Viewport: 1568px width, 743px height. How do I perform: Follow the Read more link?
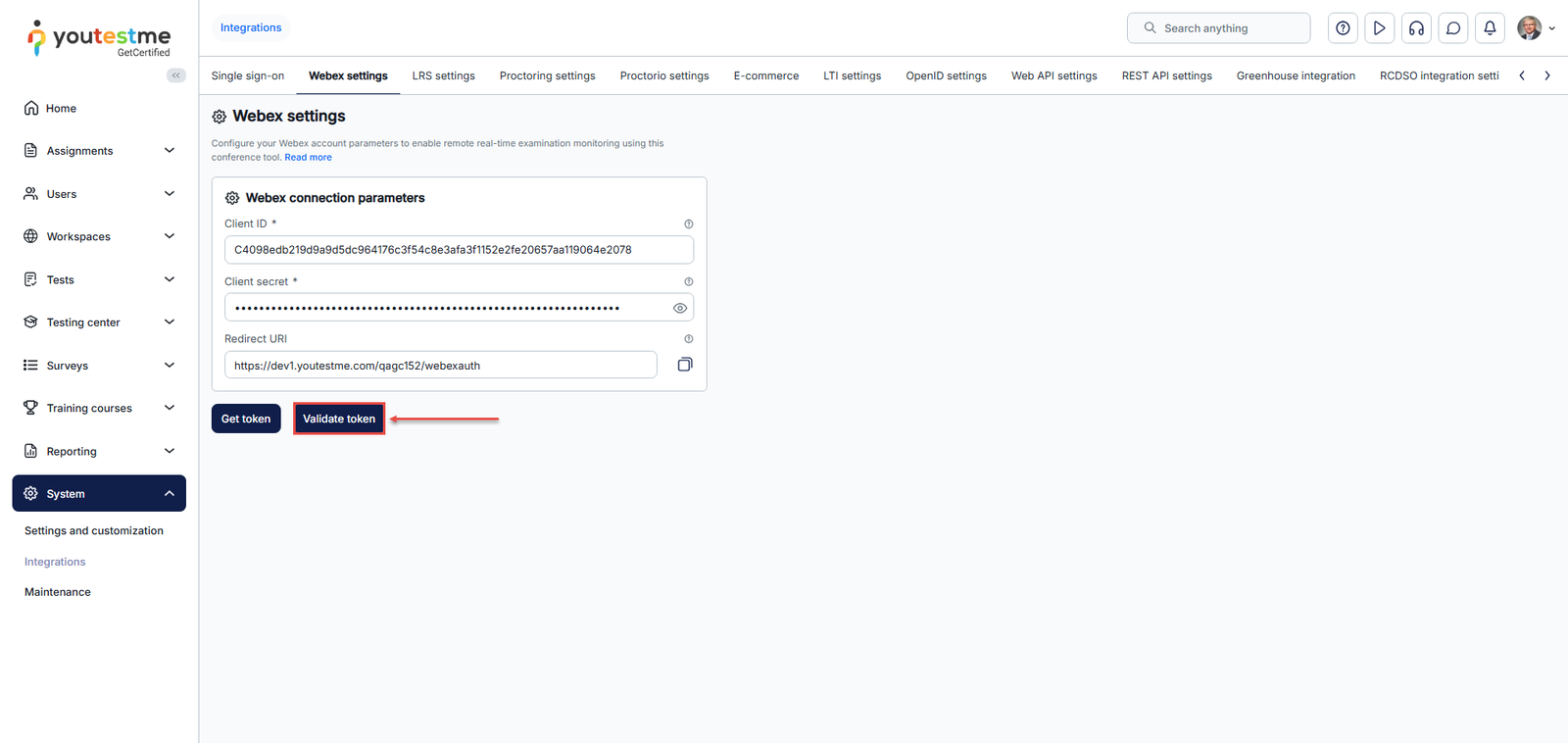308,158
